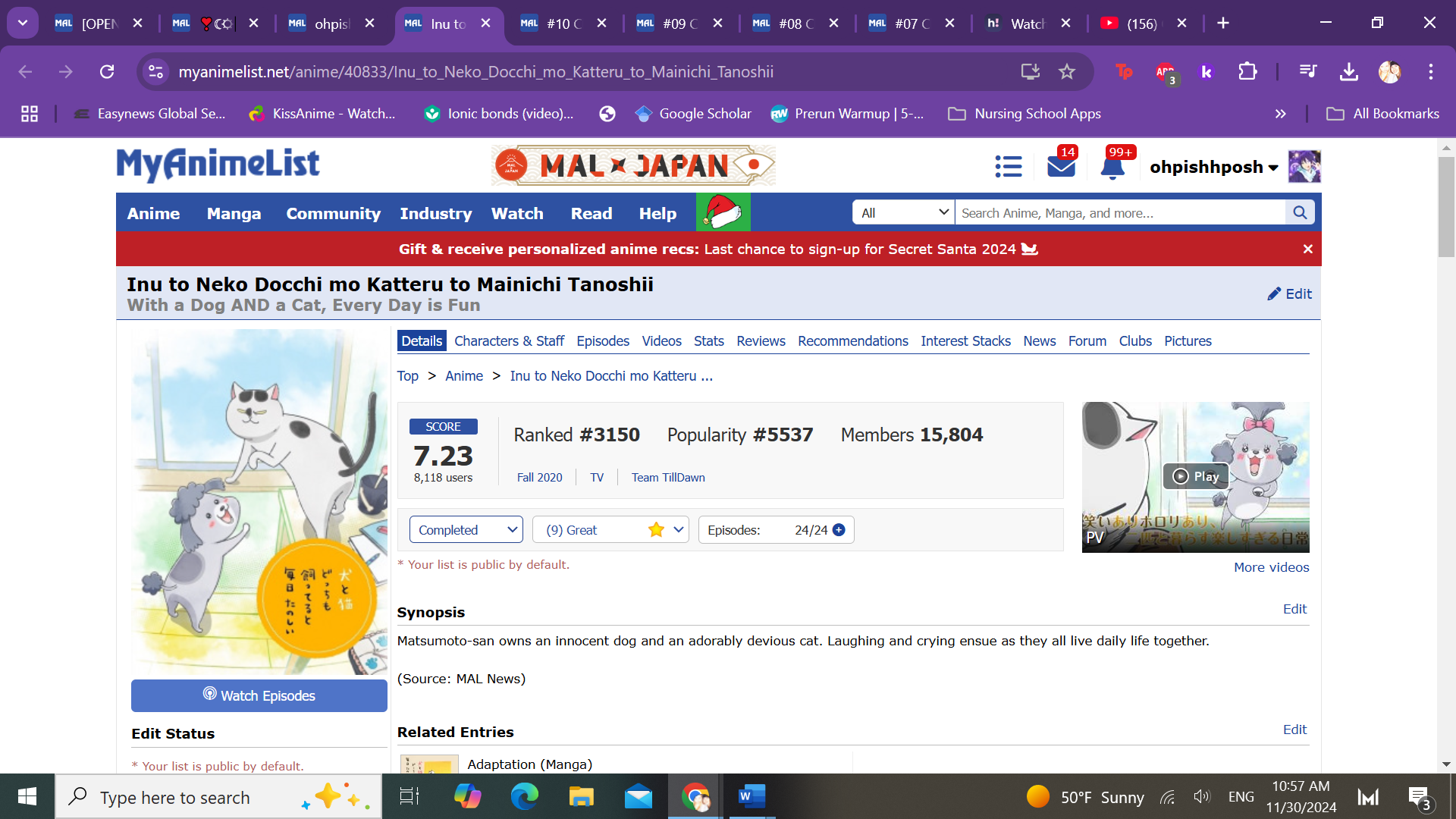Open the notifications bell icon

pyautogui.click(x=1112, y=168)
